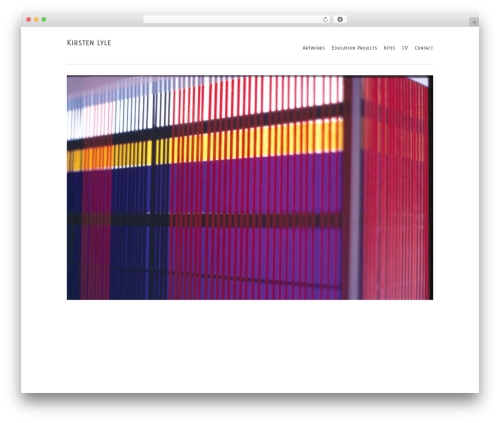Click the download icon beside the address bar
Viewport: 500px width, 423px height.
pos(340,20)
